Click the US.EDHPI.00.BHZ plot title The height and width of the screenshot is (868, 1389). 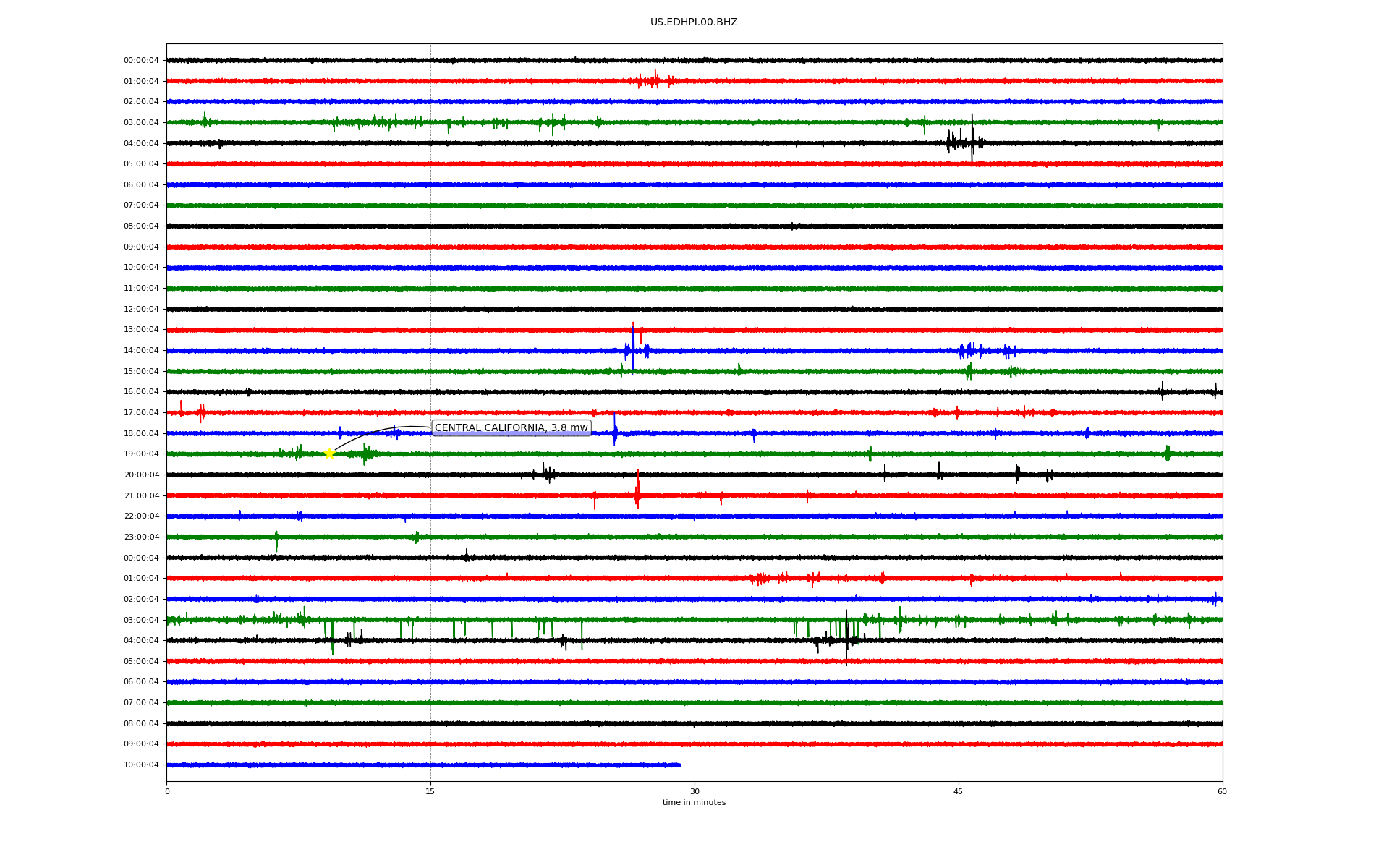pyautogui.click(x=694, y=22)
